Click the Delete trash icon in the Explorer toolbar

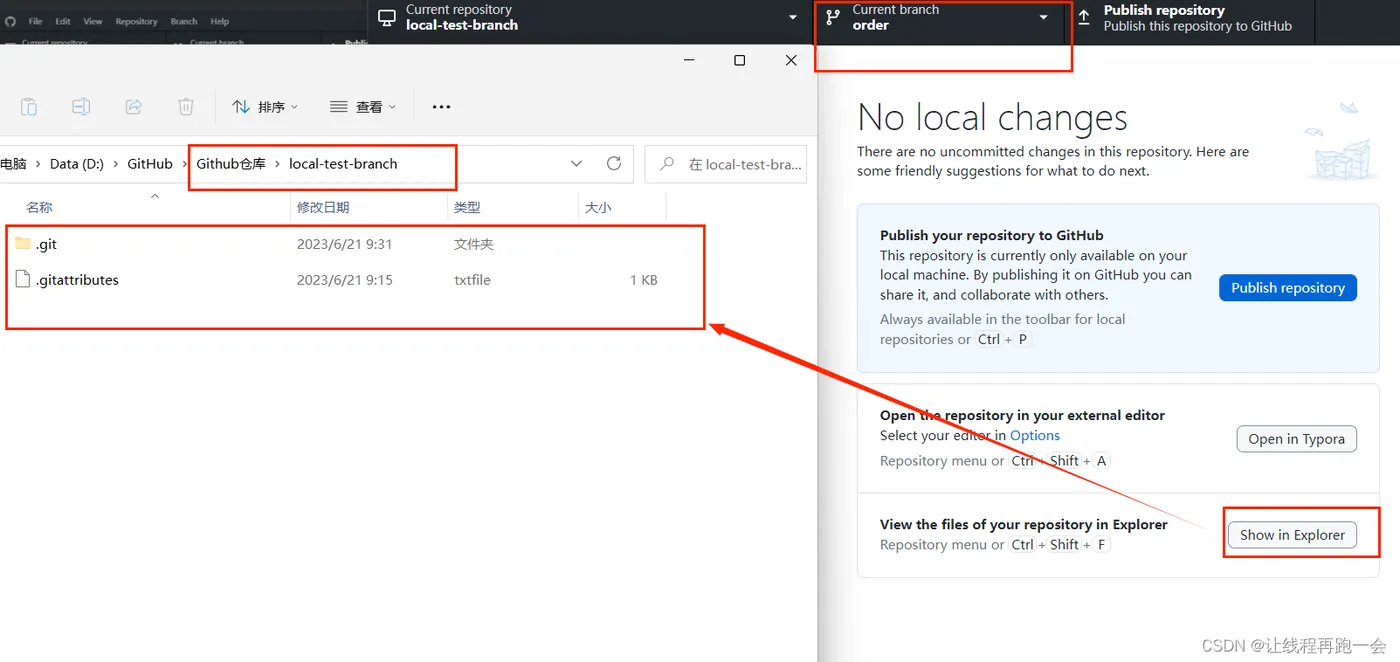click(186, 106)
